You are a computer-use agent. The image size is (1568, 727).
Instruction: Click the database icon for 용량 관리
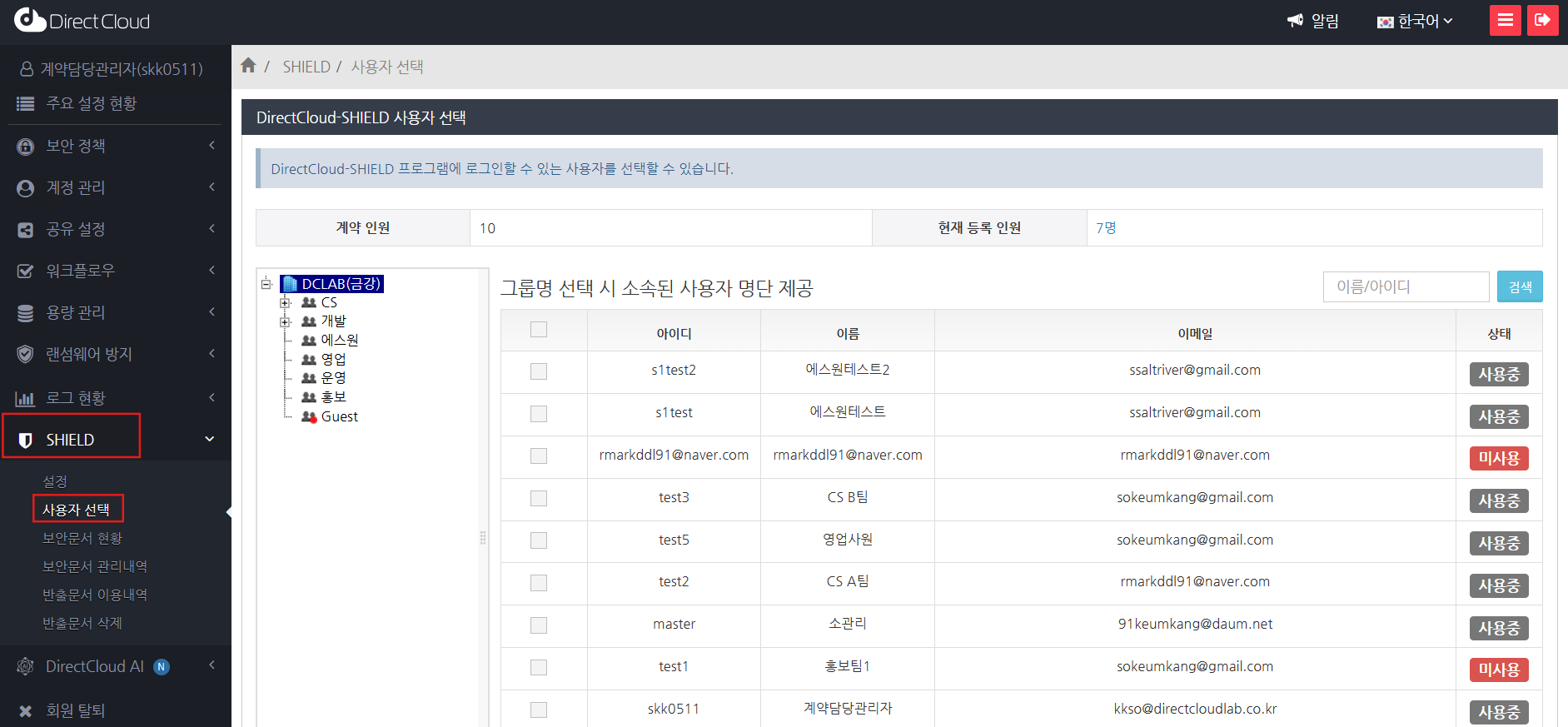(26, 313)
